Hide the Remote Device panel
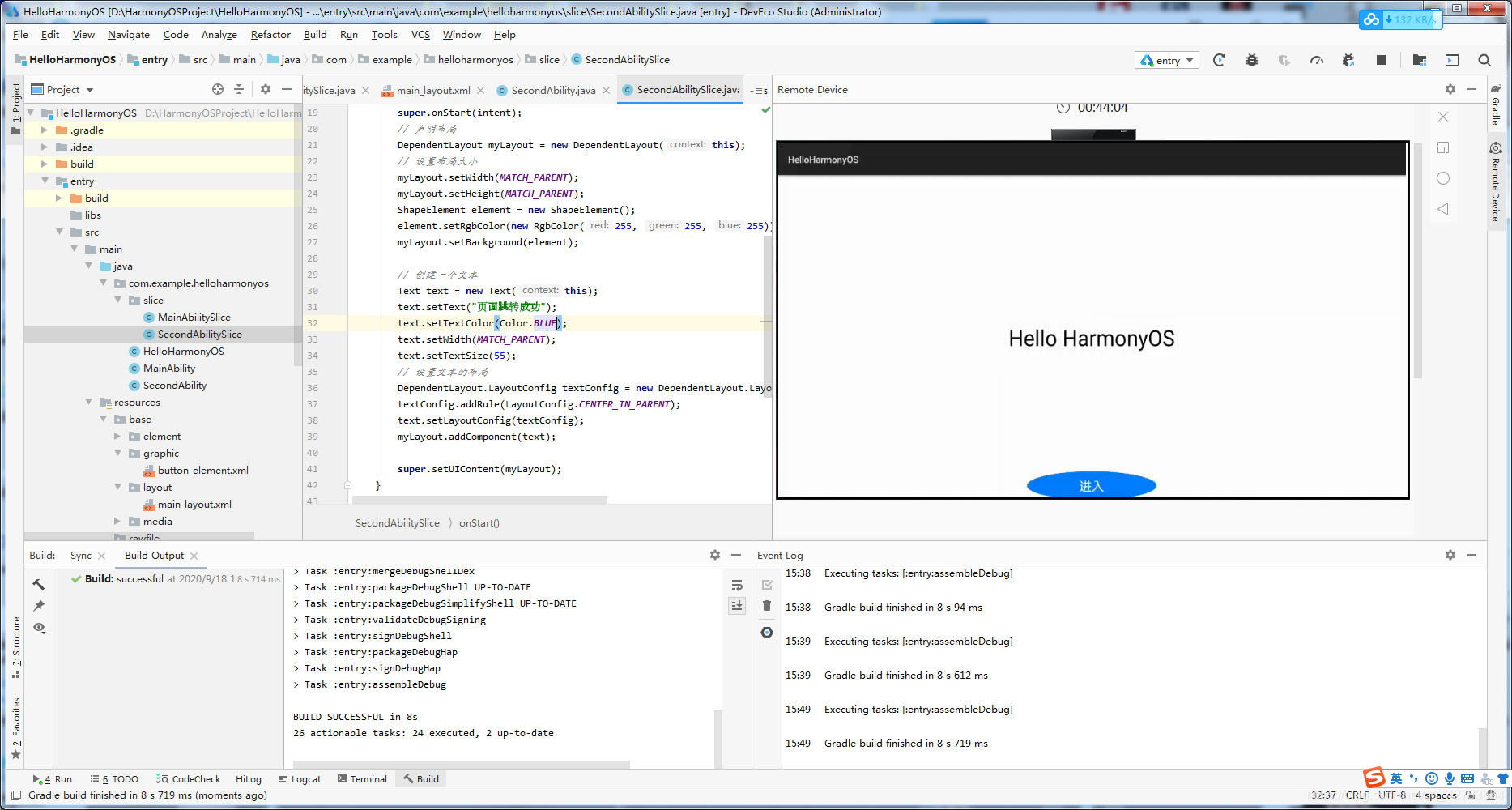 [1472, 89]
